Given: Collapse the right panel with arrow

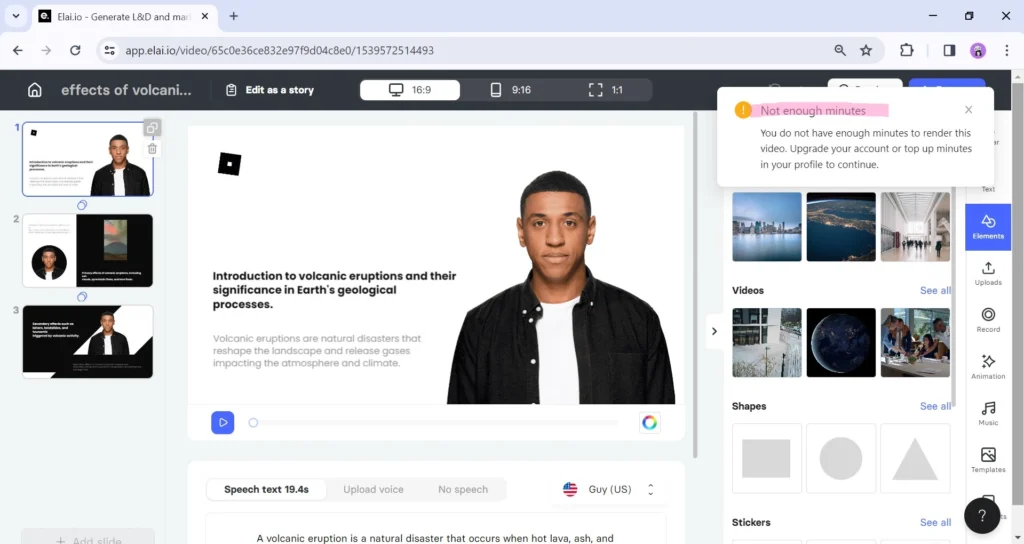Looking at the screenshot, I should [714, 331].
